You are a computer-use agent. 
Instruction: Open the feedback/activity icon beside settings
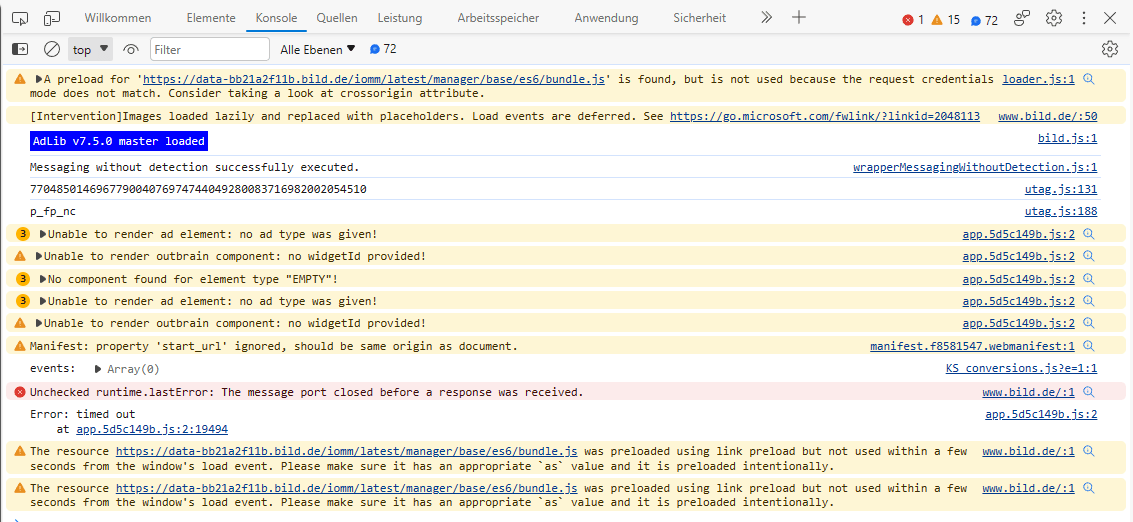[1022, 18]
